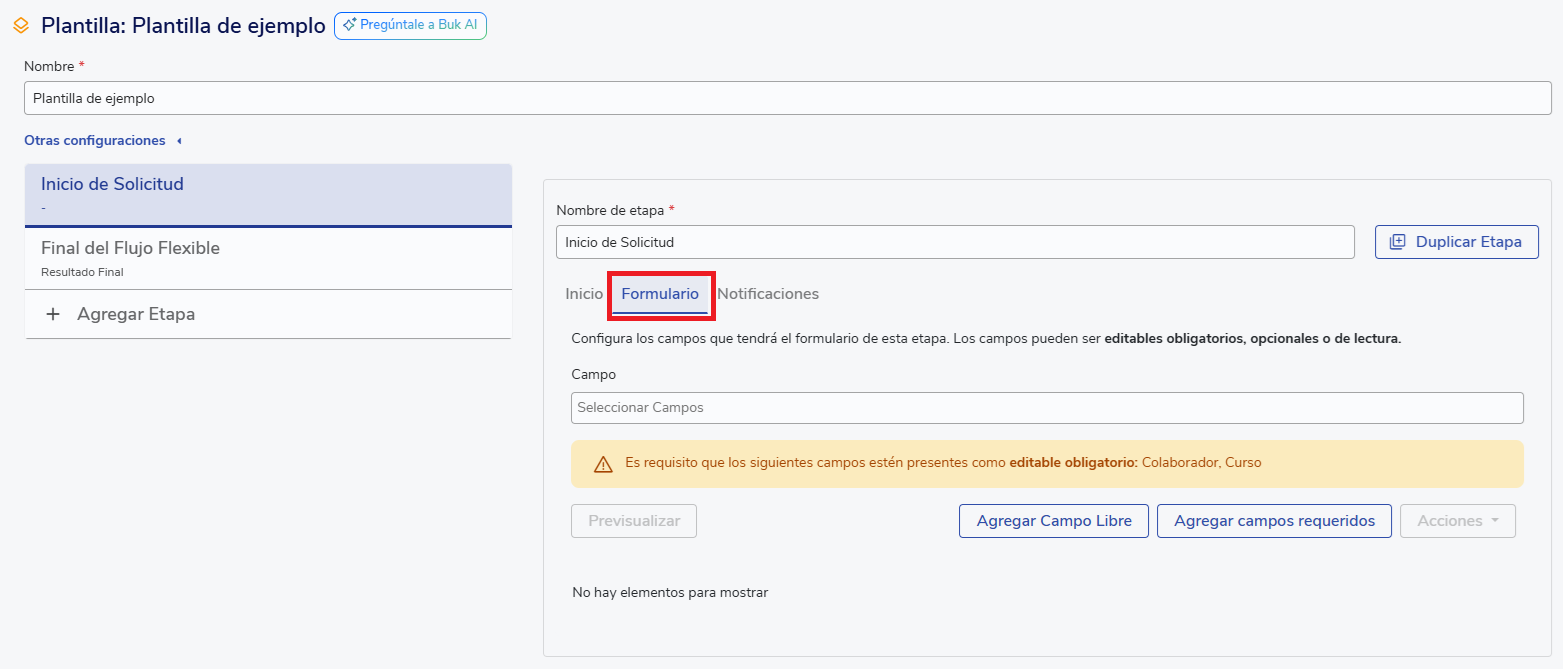
Task: Select the Inicio de Solicitud stage
Action: (x=268, y=195)
